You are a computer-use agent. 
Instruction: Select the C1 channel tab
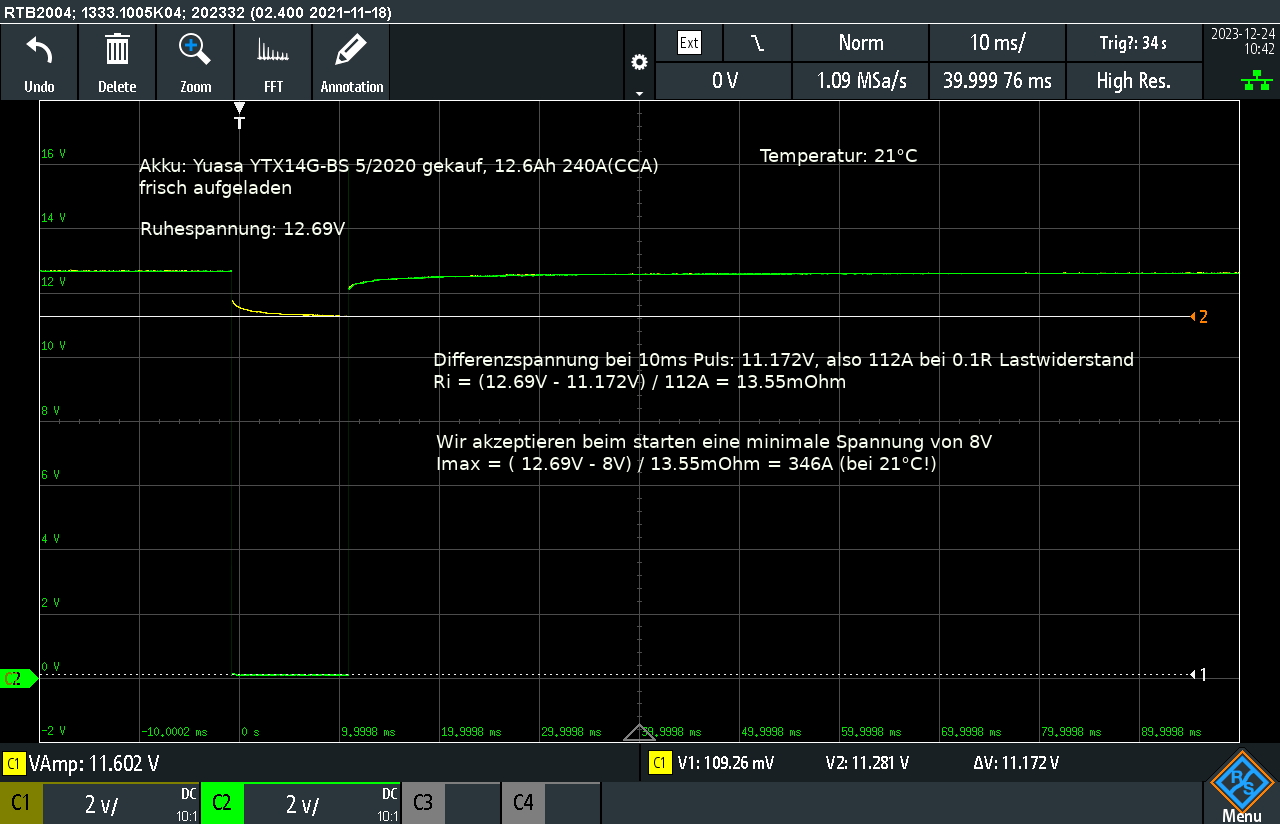pos(21,803)
